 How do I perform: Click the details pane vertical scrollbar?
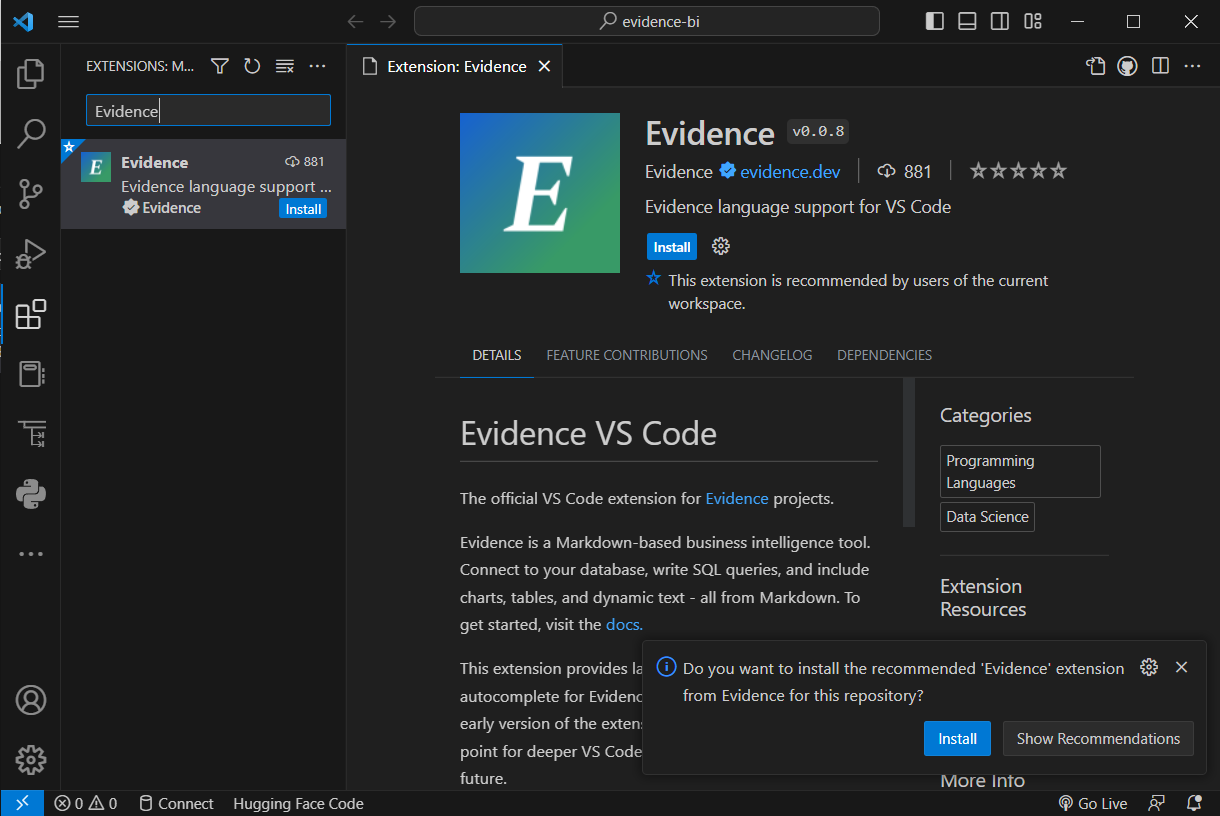[x=909, y=452]
